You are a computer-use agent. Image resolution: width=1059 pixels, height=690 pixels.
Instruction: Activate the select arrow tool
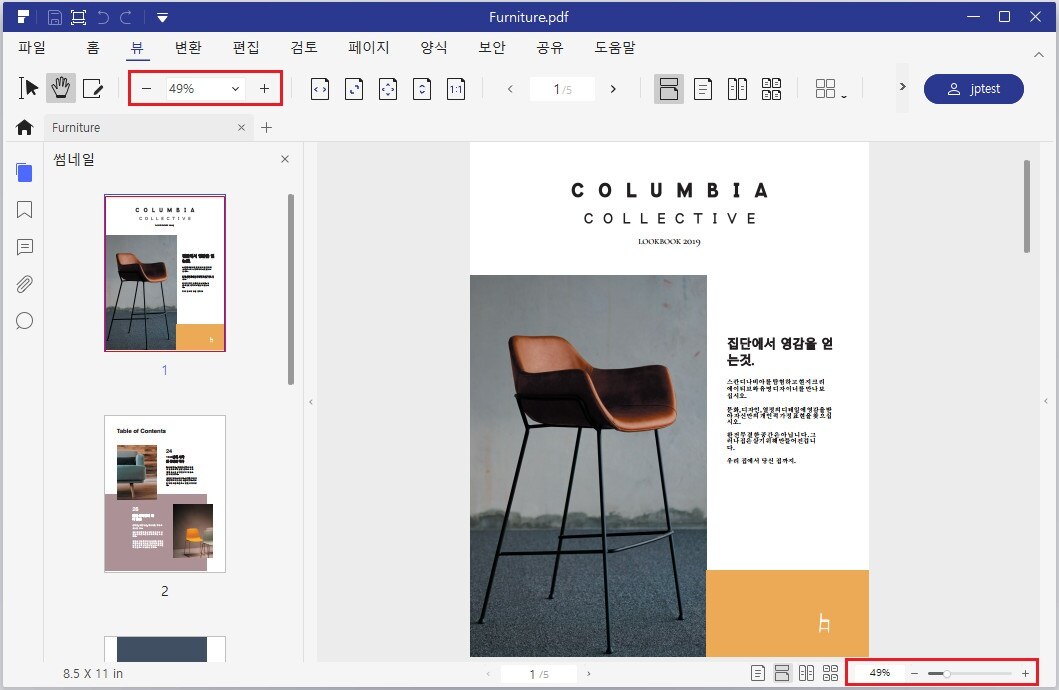click(x=28, y=88)
